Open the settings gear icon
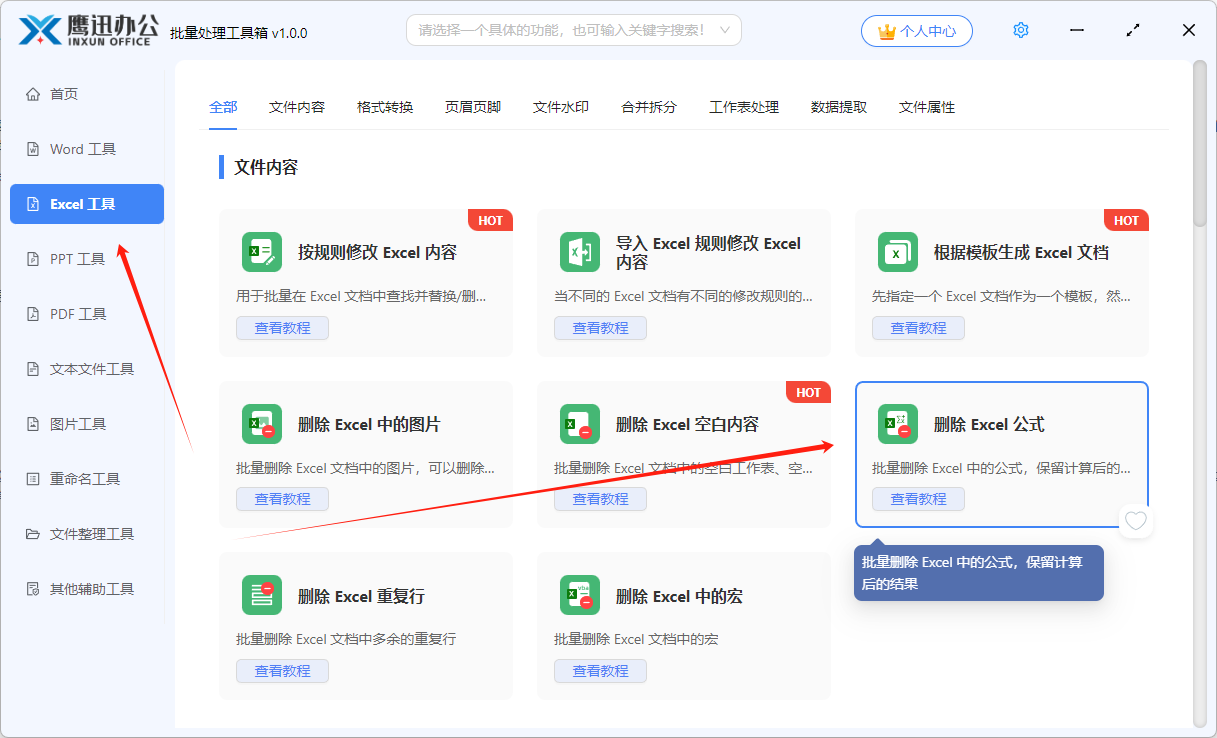The width and height of the screenshot is (1217, 738). click(x=1020, y=29)
